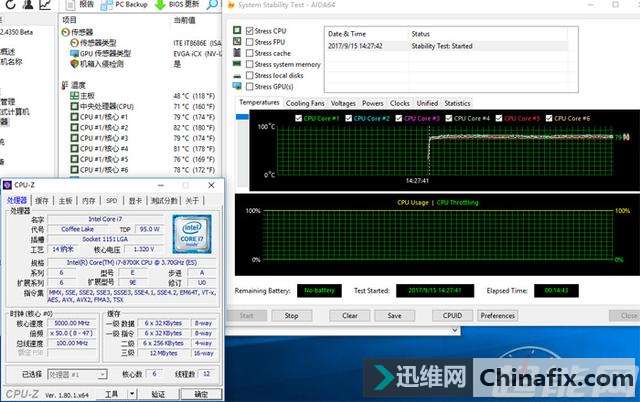Image resolution: width=640 pixels, height=402 pixels.
Task: Toggle the CPU Core #4 graph checkbox
Action: point(449,118)
